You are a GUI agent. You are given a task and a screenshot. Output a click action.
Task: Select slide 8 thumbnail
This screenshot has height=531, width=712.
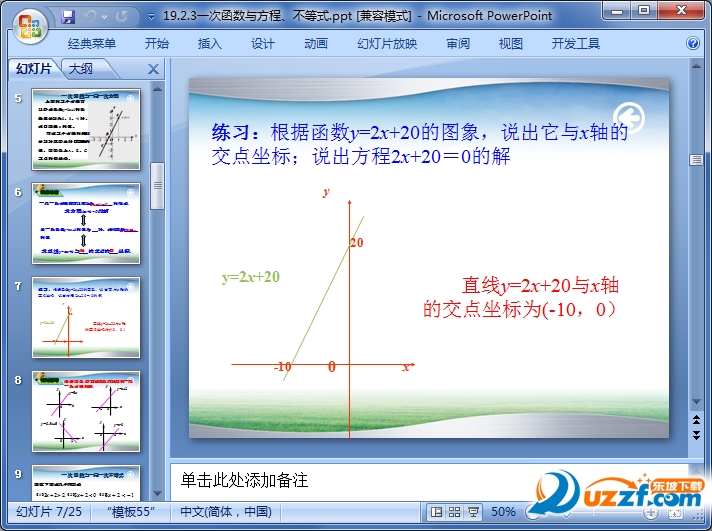86,410
